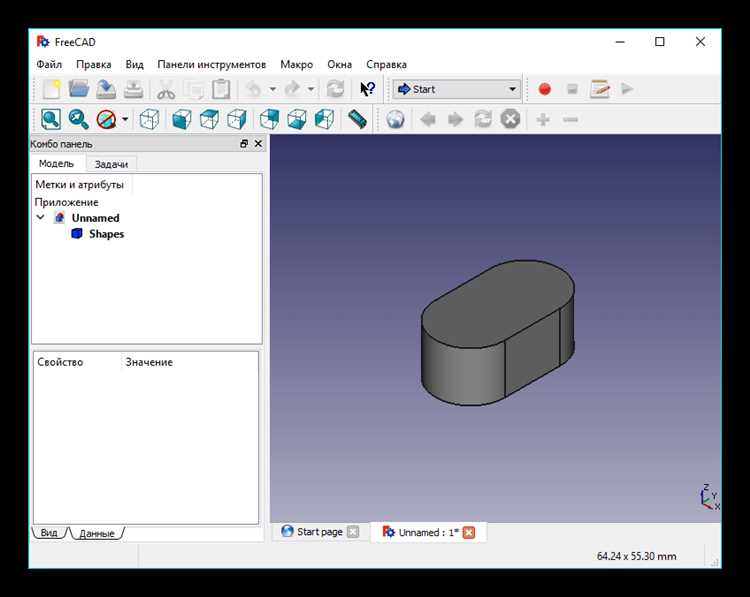Open the Окна menu
Viewport: 750px width, 597px height.
(340, 65)
